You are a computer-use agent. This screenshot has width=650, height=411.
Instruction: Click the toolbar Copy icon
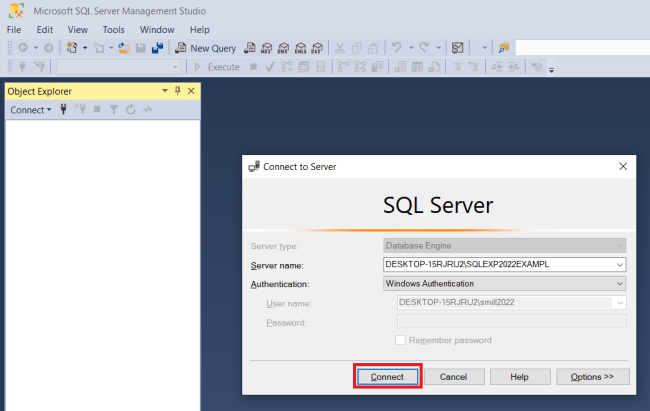(x=357, y=48)
